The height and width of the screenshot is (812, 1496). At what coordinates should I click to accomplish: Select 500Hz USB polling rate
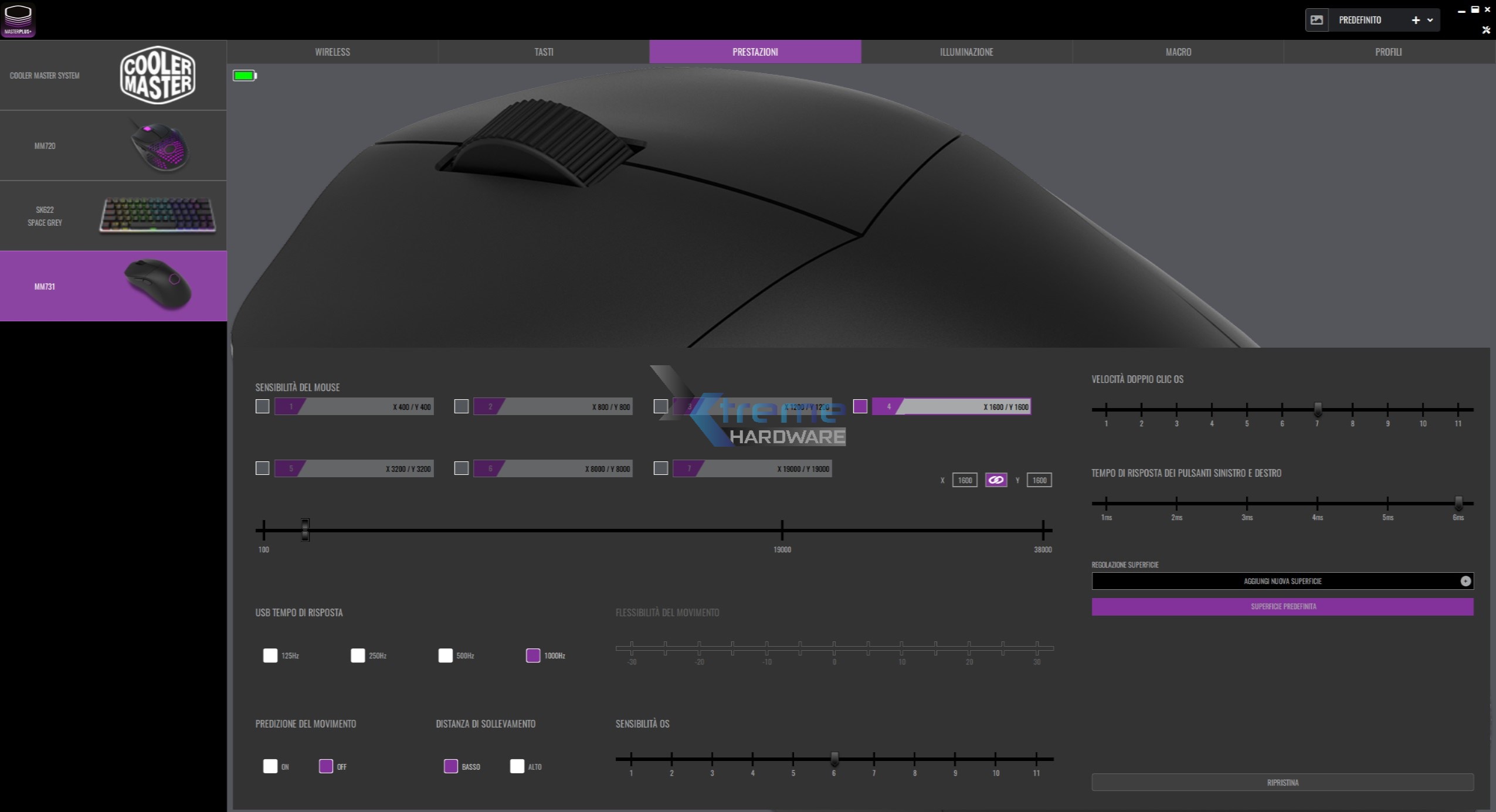(445, 655)
